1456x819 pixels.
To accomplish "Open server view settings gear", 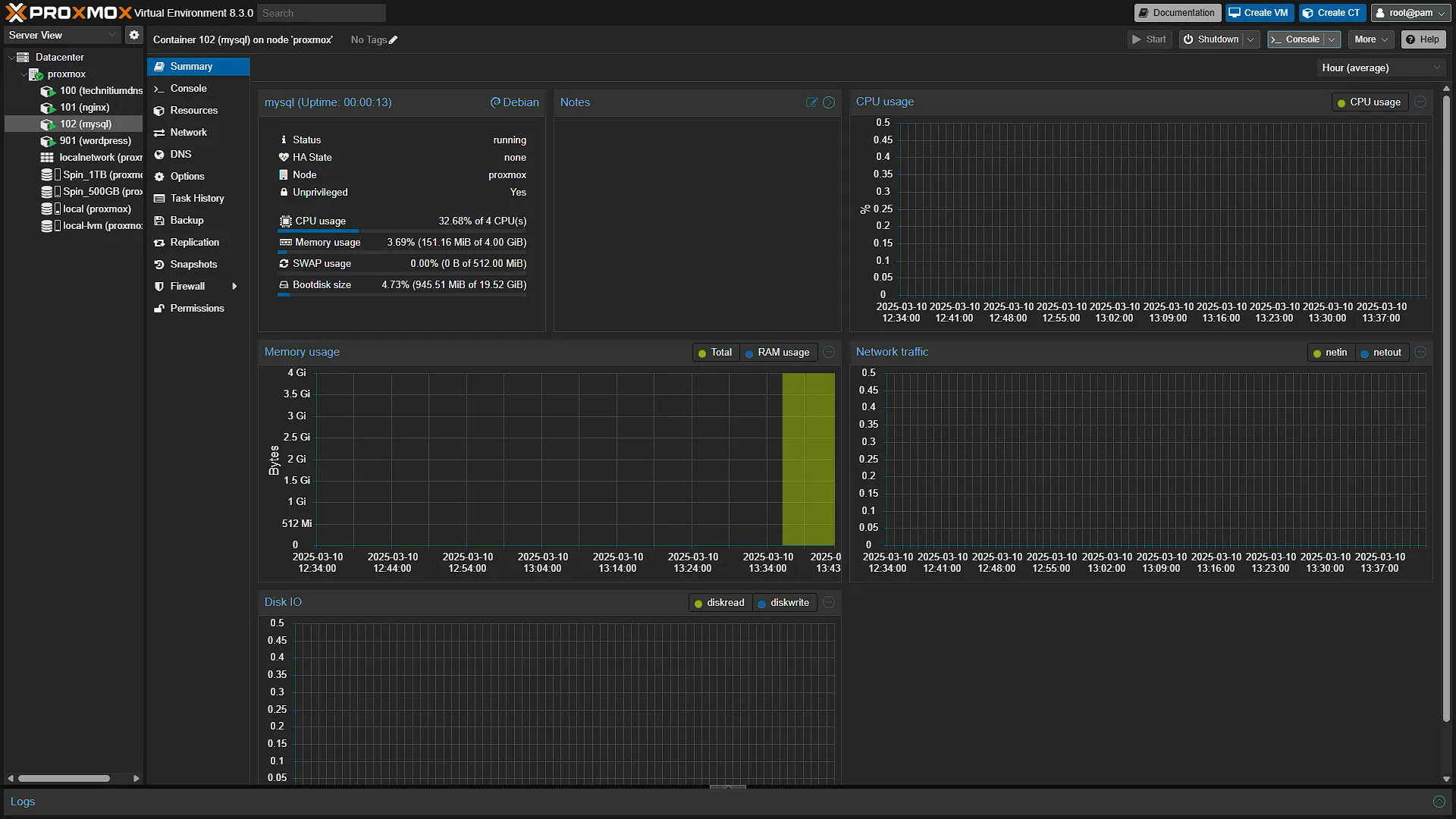I will coord(134,35).
